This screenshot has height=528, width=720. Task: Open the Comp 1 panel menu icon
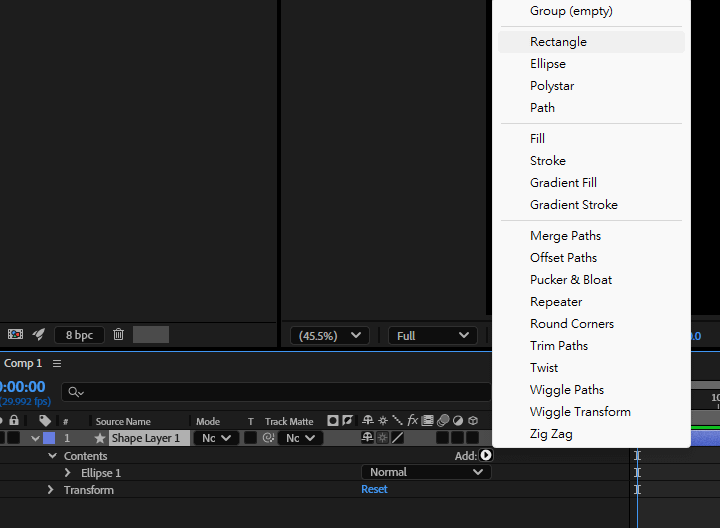pos(57,364)
